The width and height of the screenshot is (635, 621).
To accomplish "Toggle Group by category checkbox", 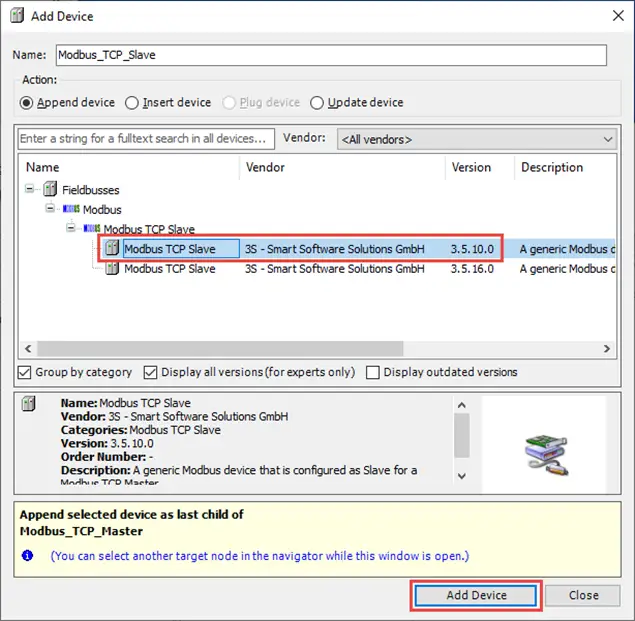I will click(24, 372).
